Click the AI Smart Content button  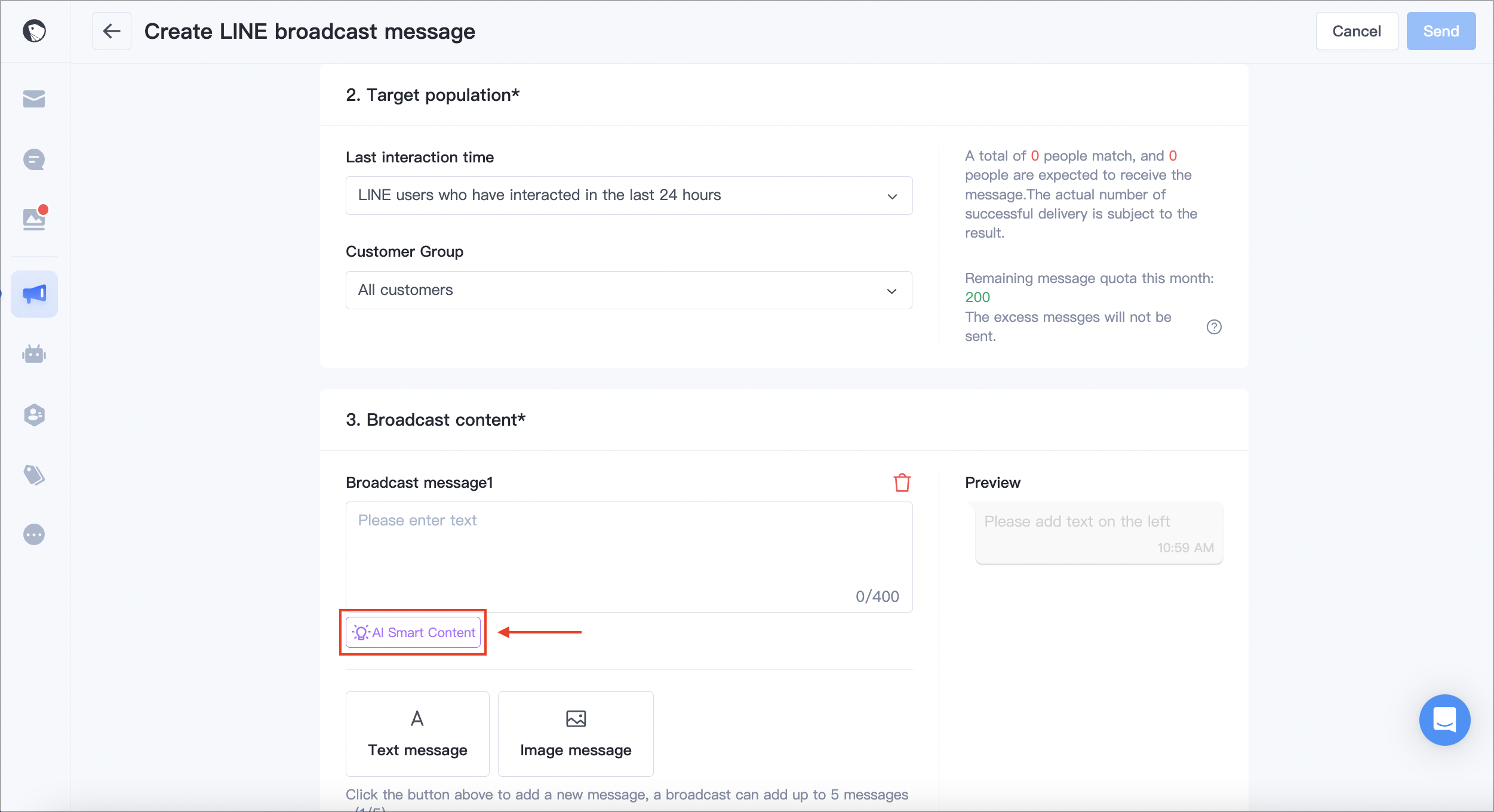coord(413,632)
